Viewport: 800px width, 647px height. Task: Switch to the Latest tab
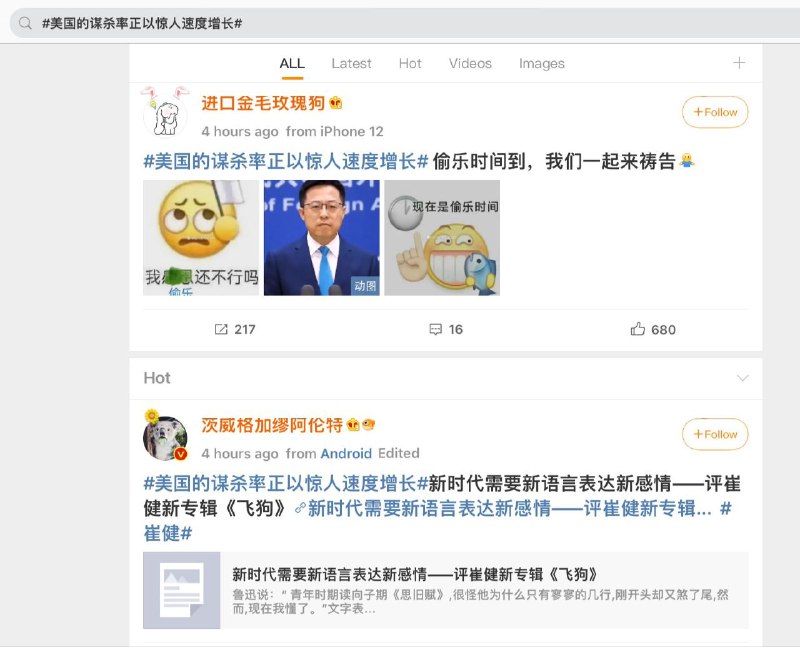(x=351, y=63)
